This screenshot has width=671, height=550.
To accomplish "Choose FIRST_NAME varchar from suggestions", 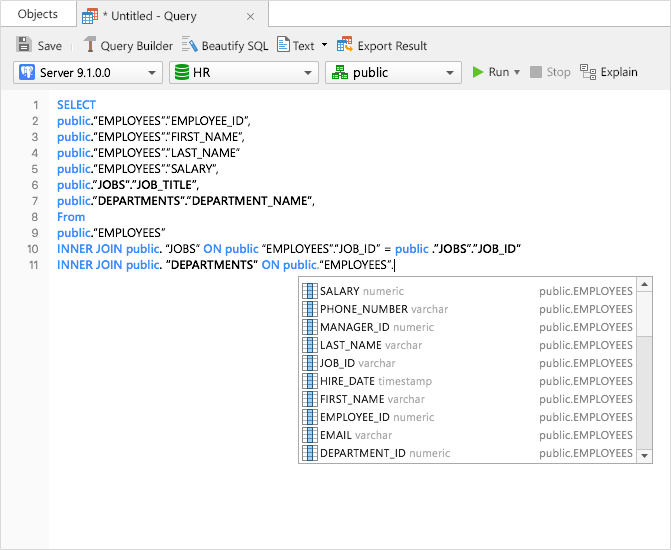I will [x=467, y=399].
